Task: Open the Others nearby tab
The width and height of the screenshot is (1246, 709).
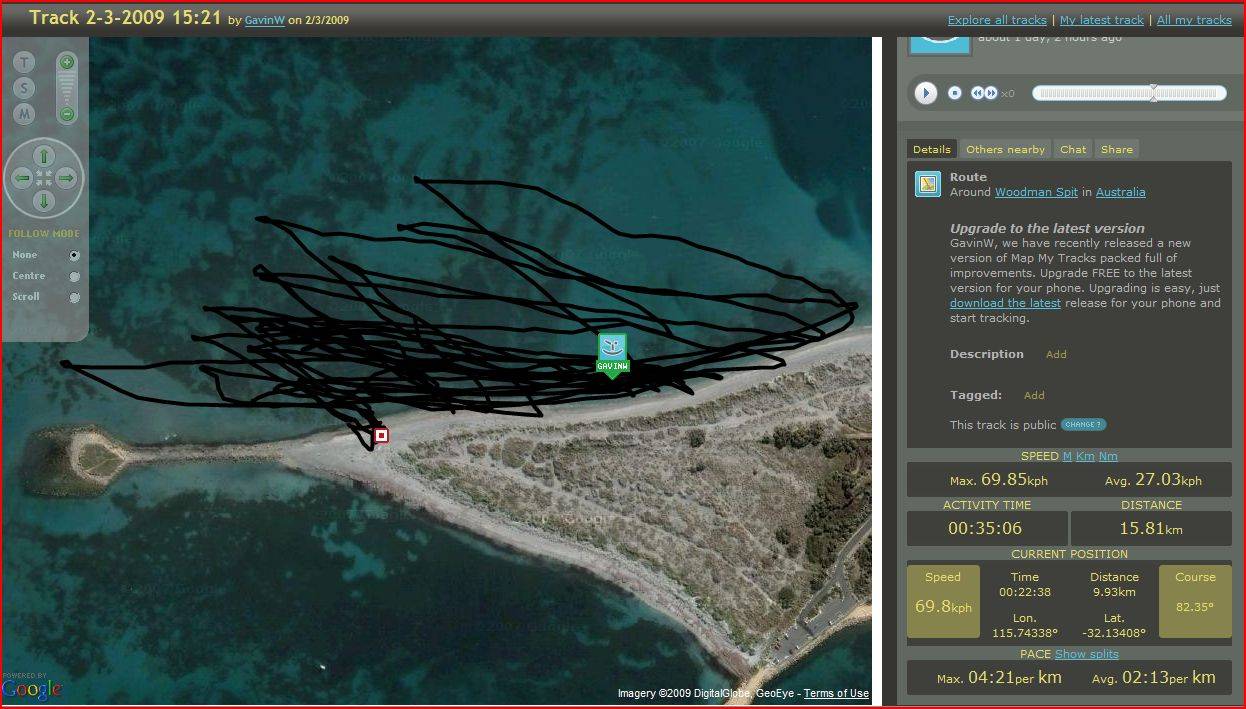Action: tap(1005, 149)
